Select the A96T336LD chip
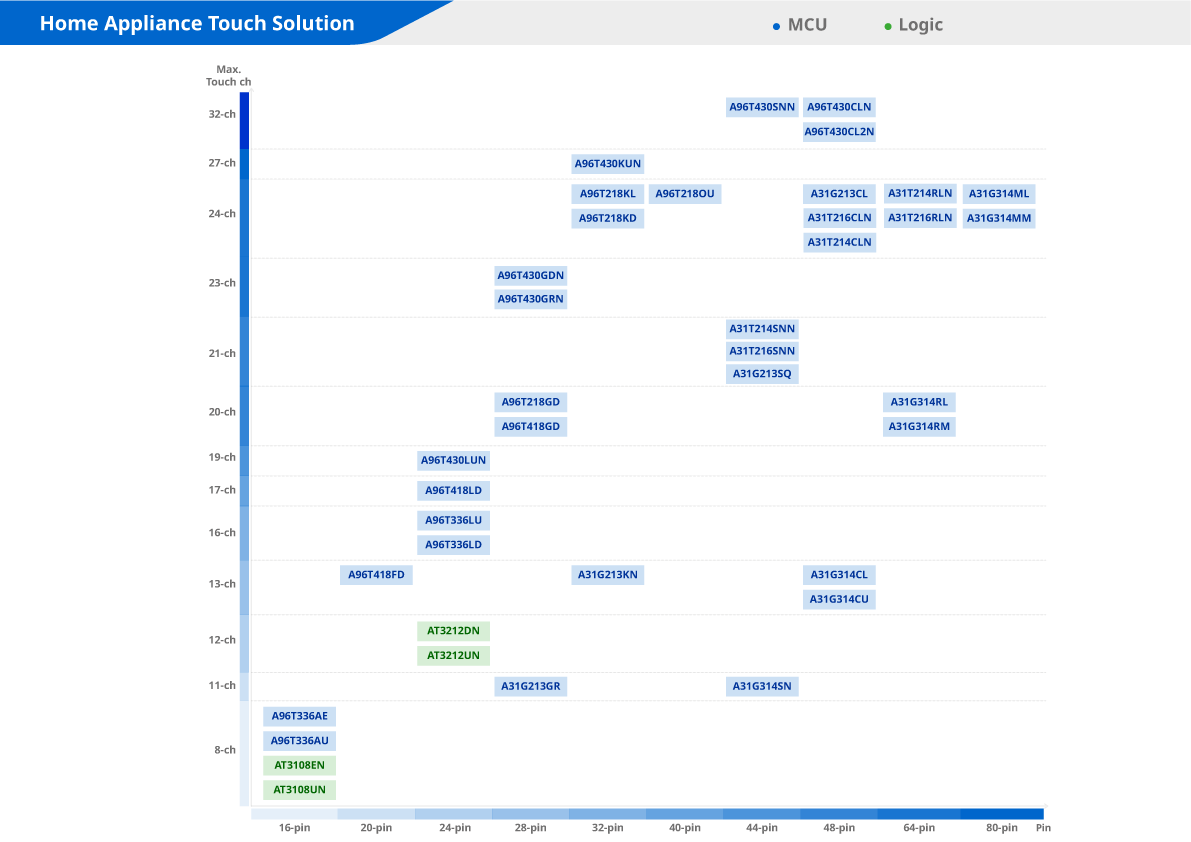 [x=453, y=545]
